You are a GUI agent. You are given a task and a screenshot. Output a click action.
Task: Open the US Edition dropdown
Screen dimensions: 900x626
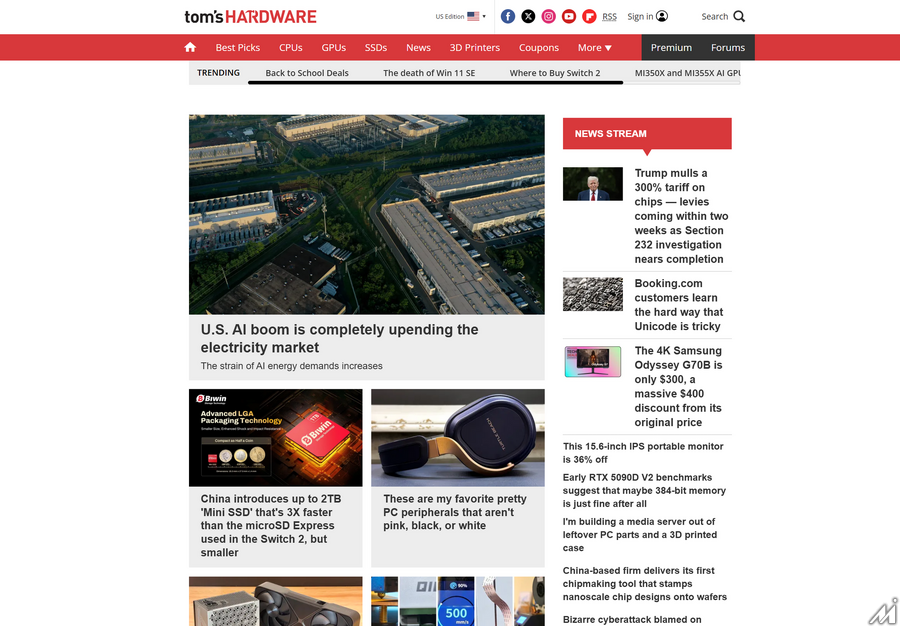[460, 16]
